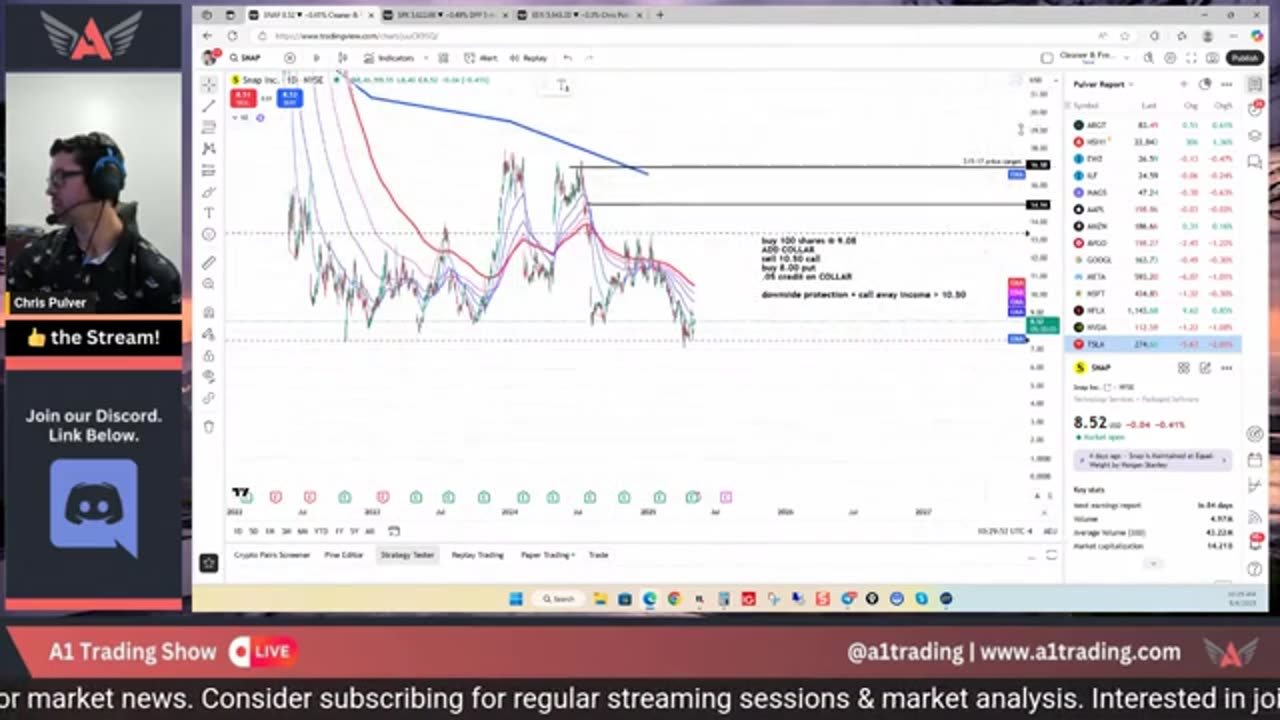Select the trend line drawing tool
The width and height of the screenshot is (1280, 720).
209,106
